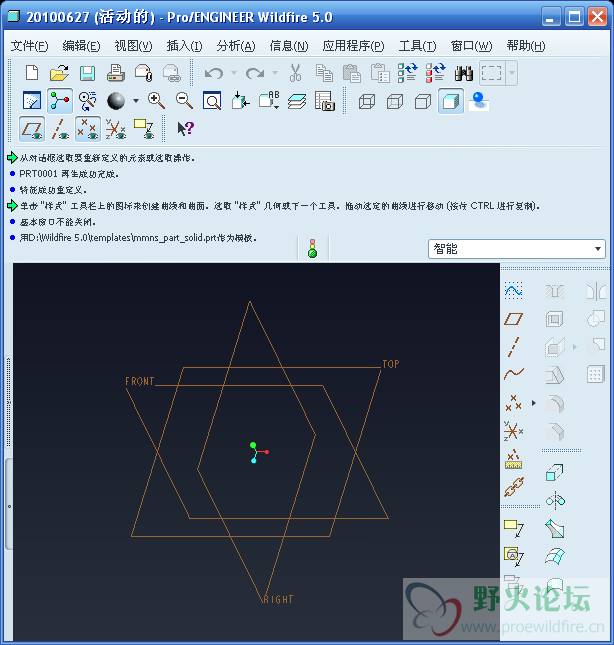
Task: Print the model using the printer icon
Action: [116, 73]
